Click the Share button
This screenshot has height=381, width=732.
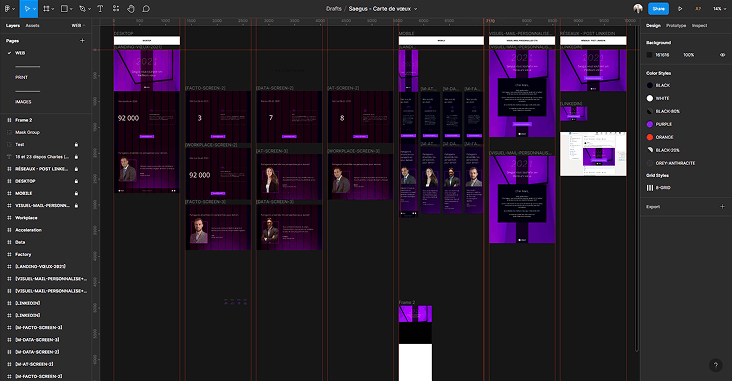[x=658, y=9]
